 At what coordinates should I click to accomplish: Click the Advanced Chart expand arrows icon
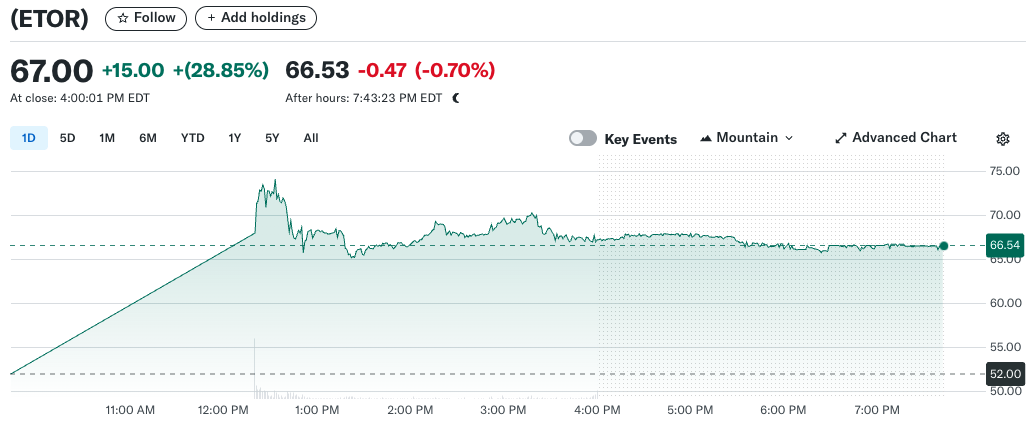(x=841, y=138)
